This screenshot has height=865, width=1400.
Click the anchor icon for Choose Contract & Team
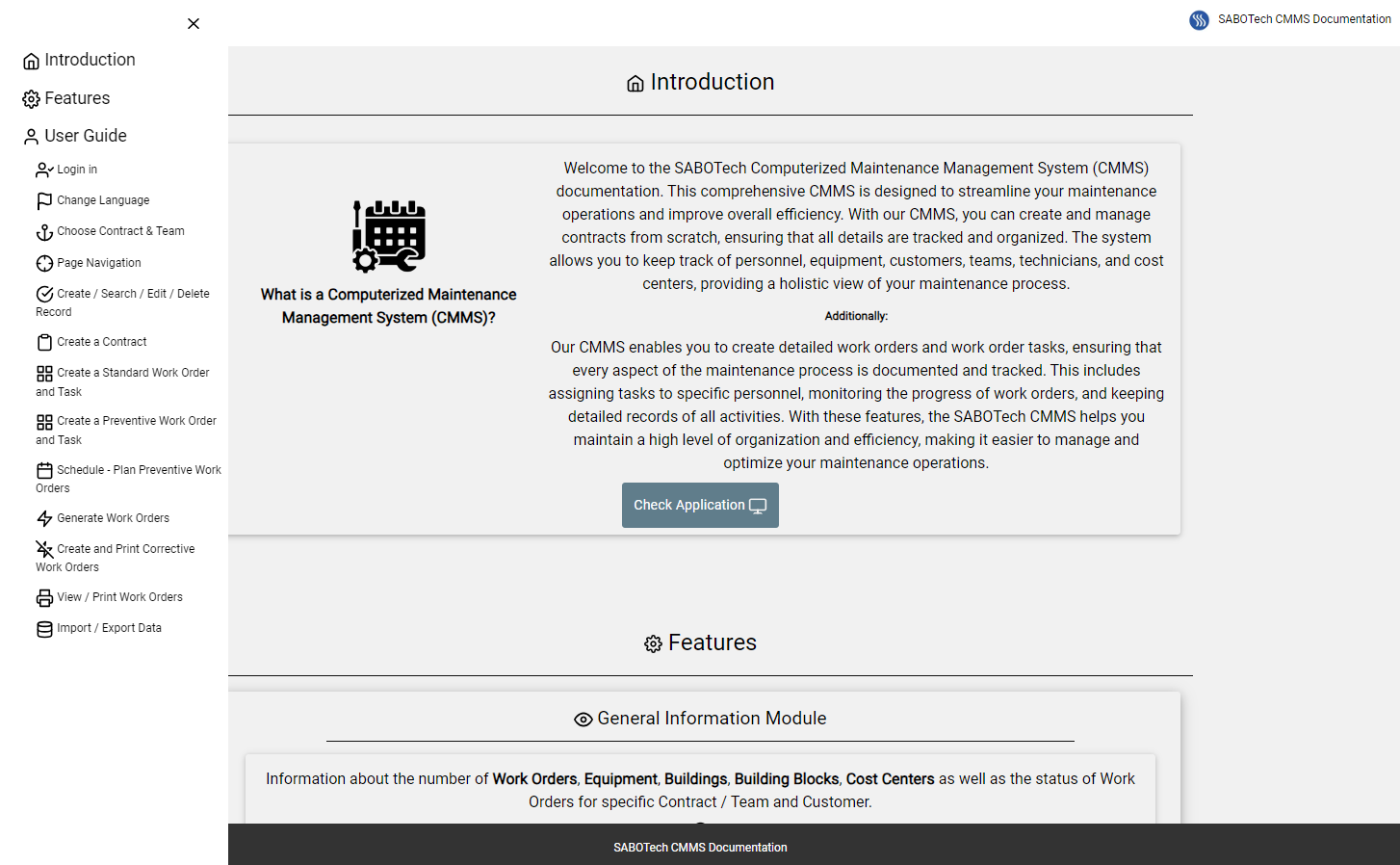[44, 232]
